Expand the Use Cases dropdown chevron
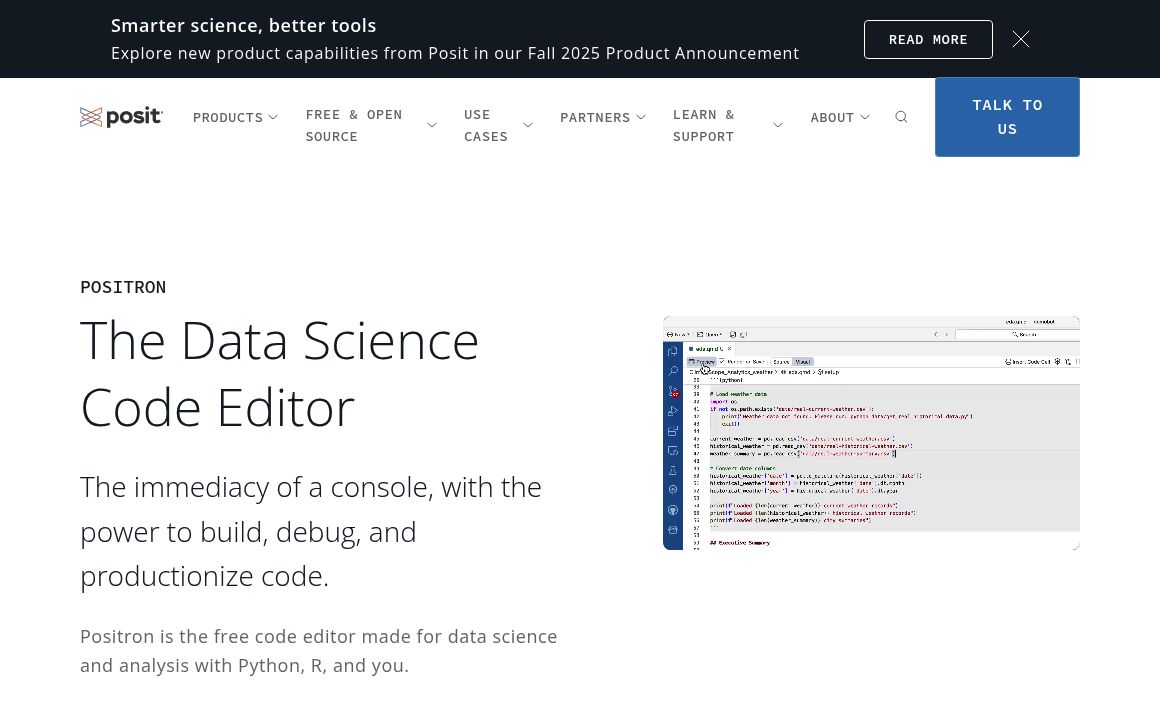The image size is (1160, 720). (528, 125)
